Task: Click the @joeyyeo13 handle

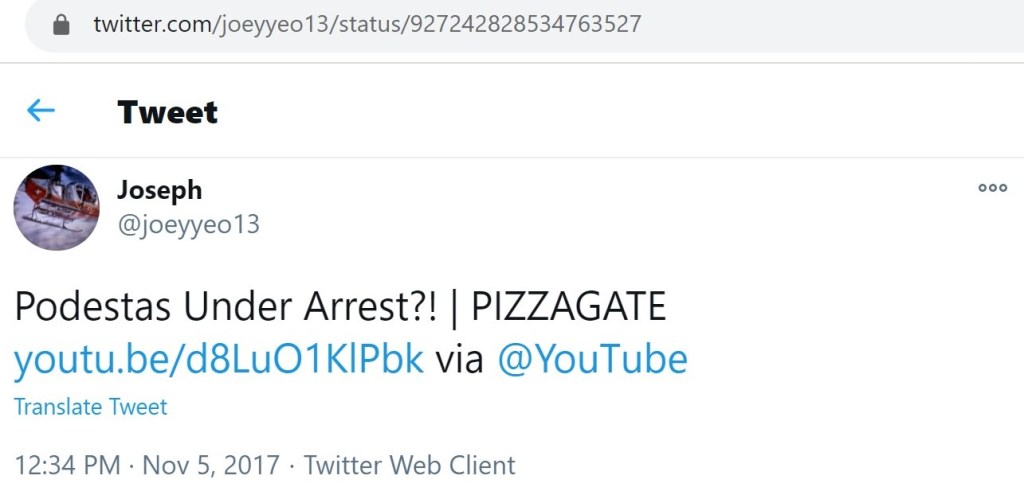Action: point(188,225)
